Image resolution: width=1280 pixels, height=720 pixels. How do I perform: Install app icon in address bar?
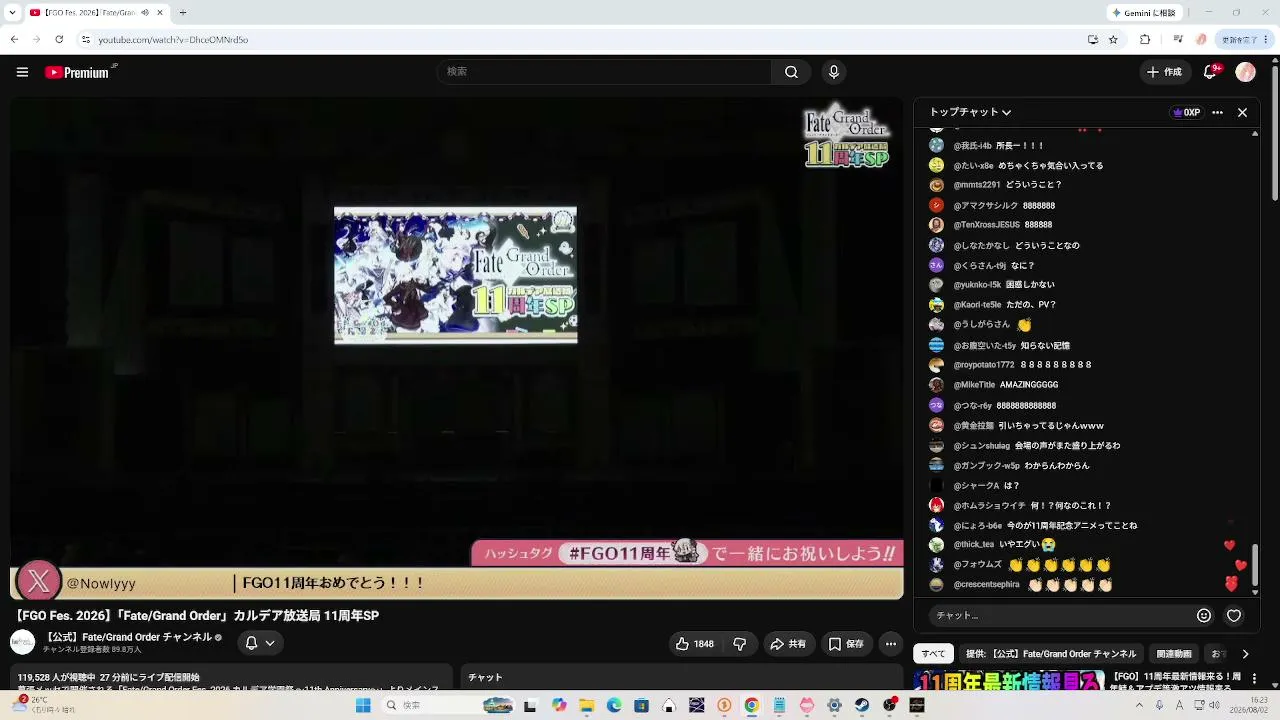click(1093, 40)
